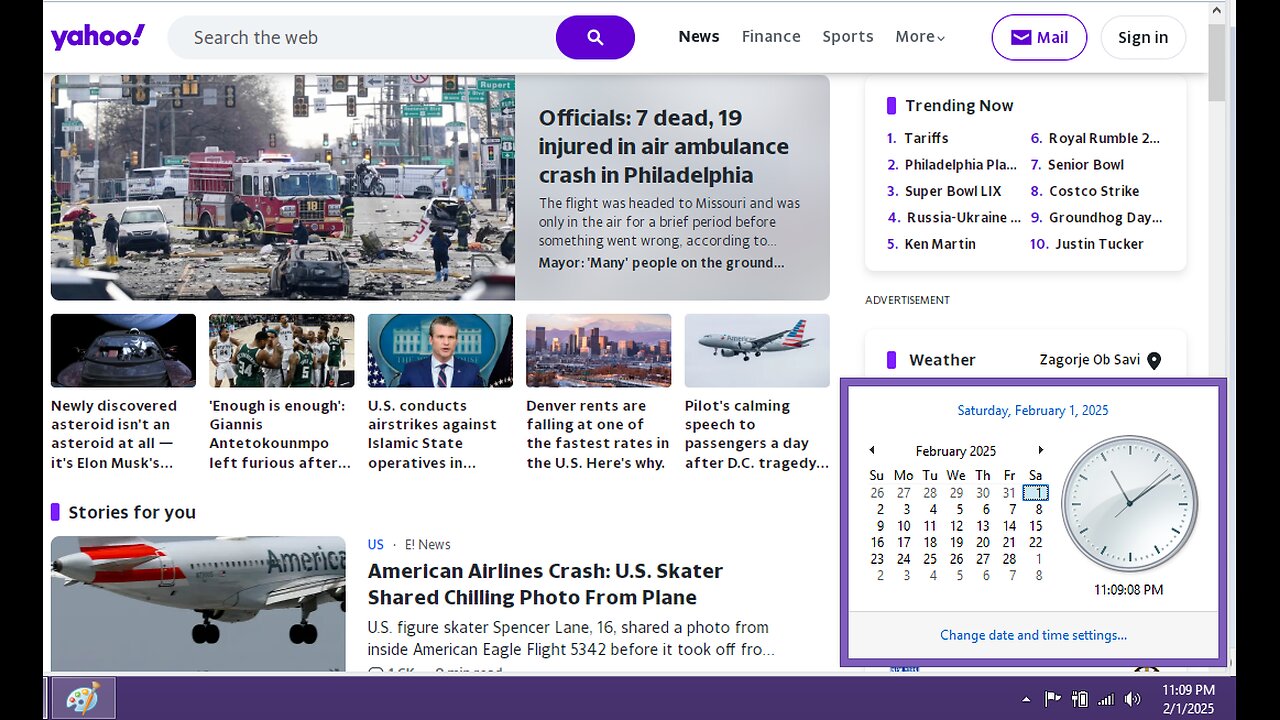Click the Sign in button
The width and height of the screenshot is (1280, 720).
click(x=1143, y=37)
